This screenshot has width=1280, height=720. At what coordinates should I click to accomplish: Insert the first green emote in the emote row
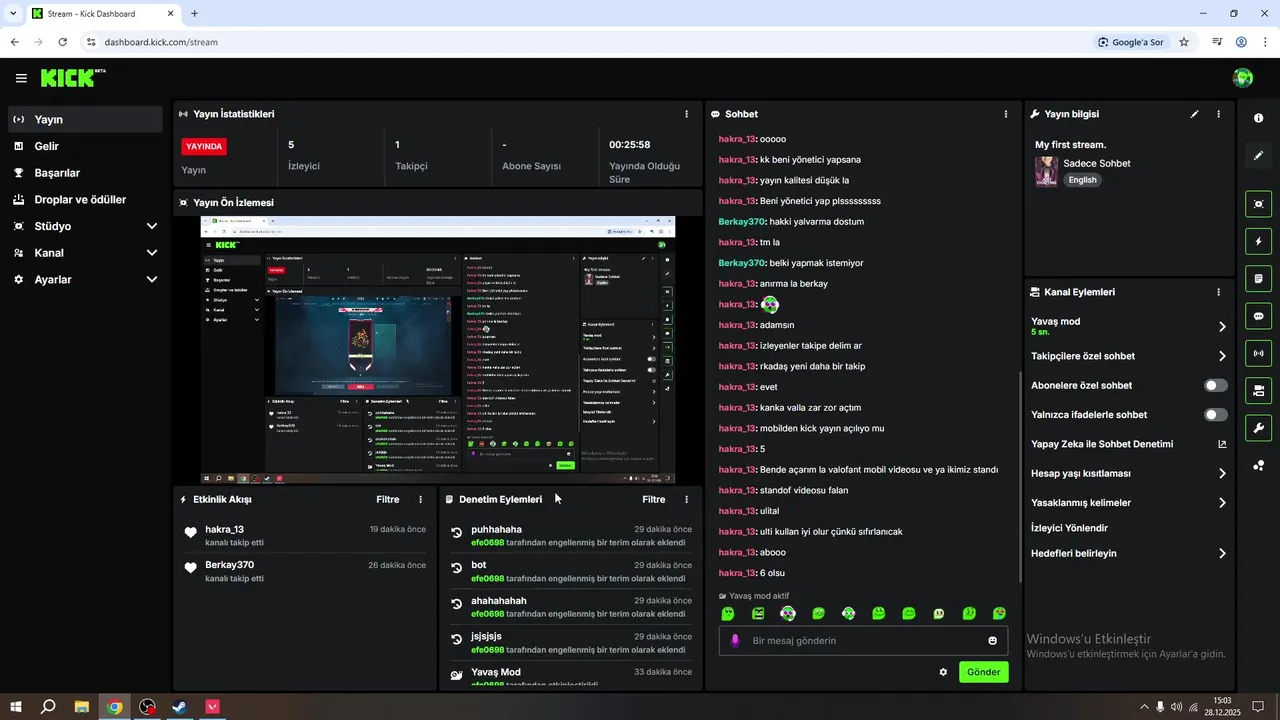[728, 614]
